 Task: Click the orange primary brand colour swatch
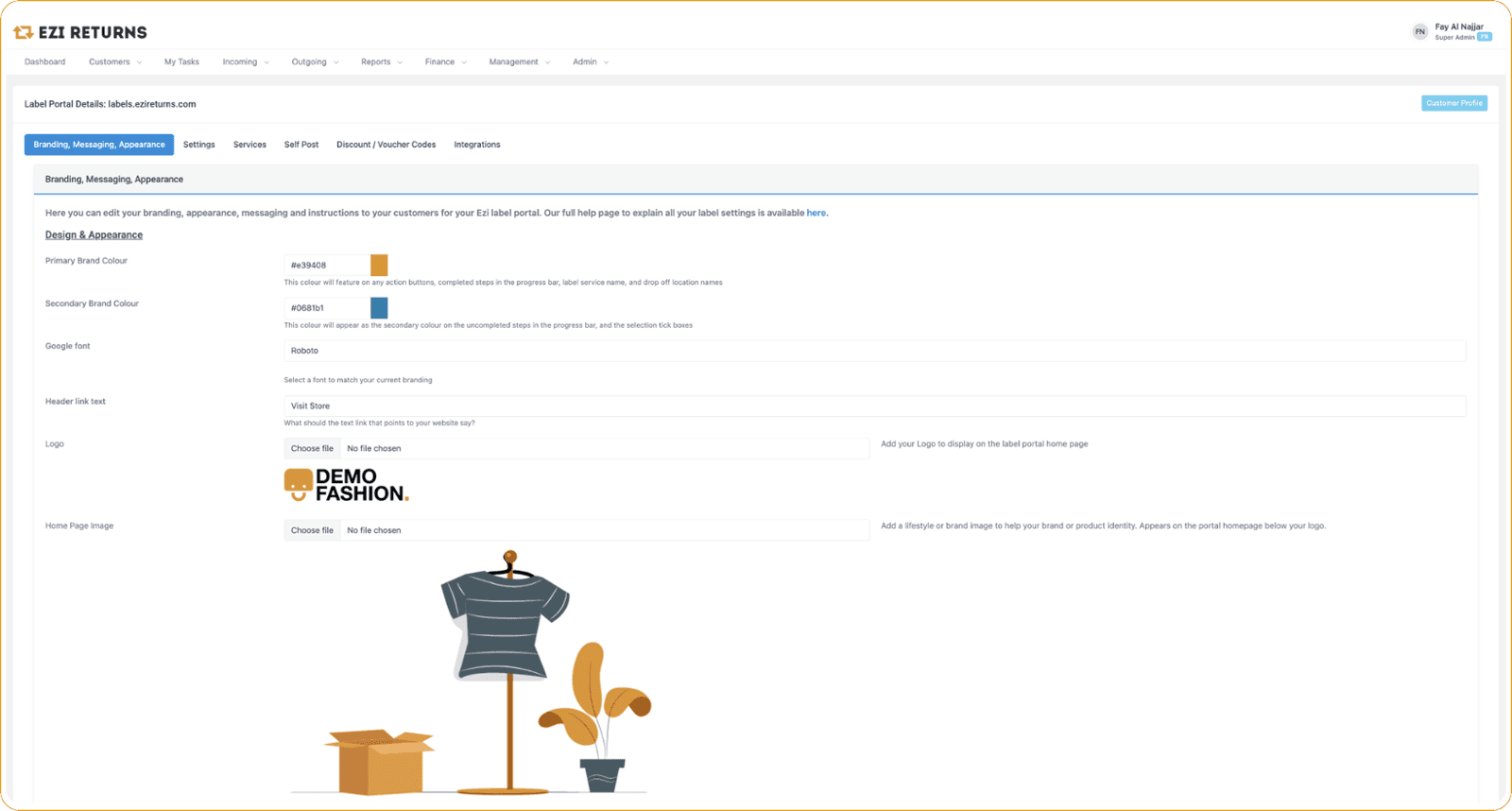click(x=379, y=266)
